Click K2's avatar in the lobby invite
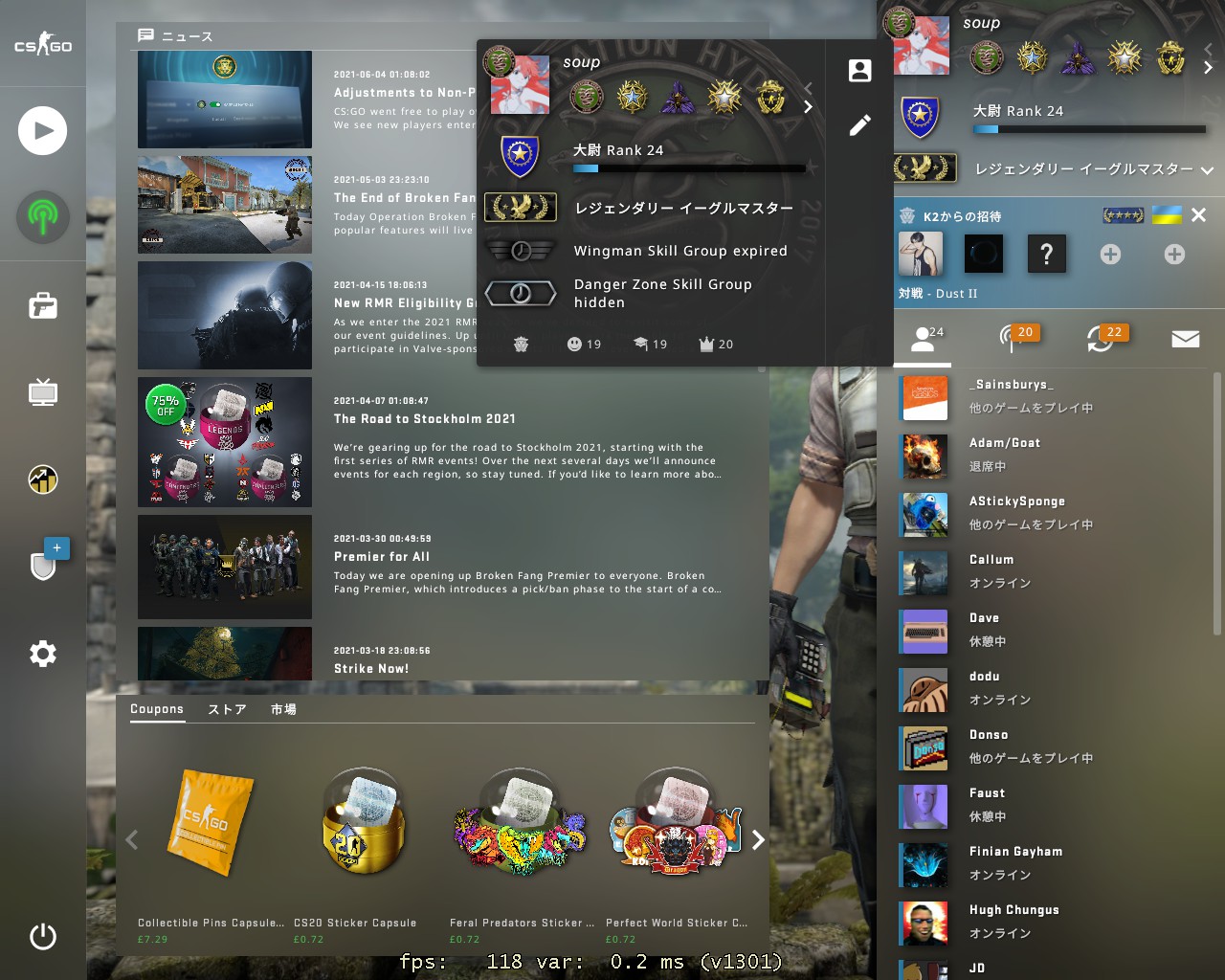 point(921,254)
